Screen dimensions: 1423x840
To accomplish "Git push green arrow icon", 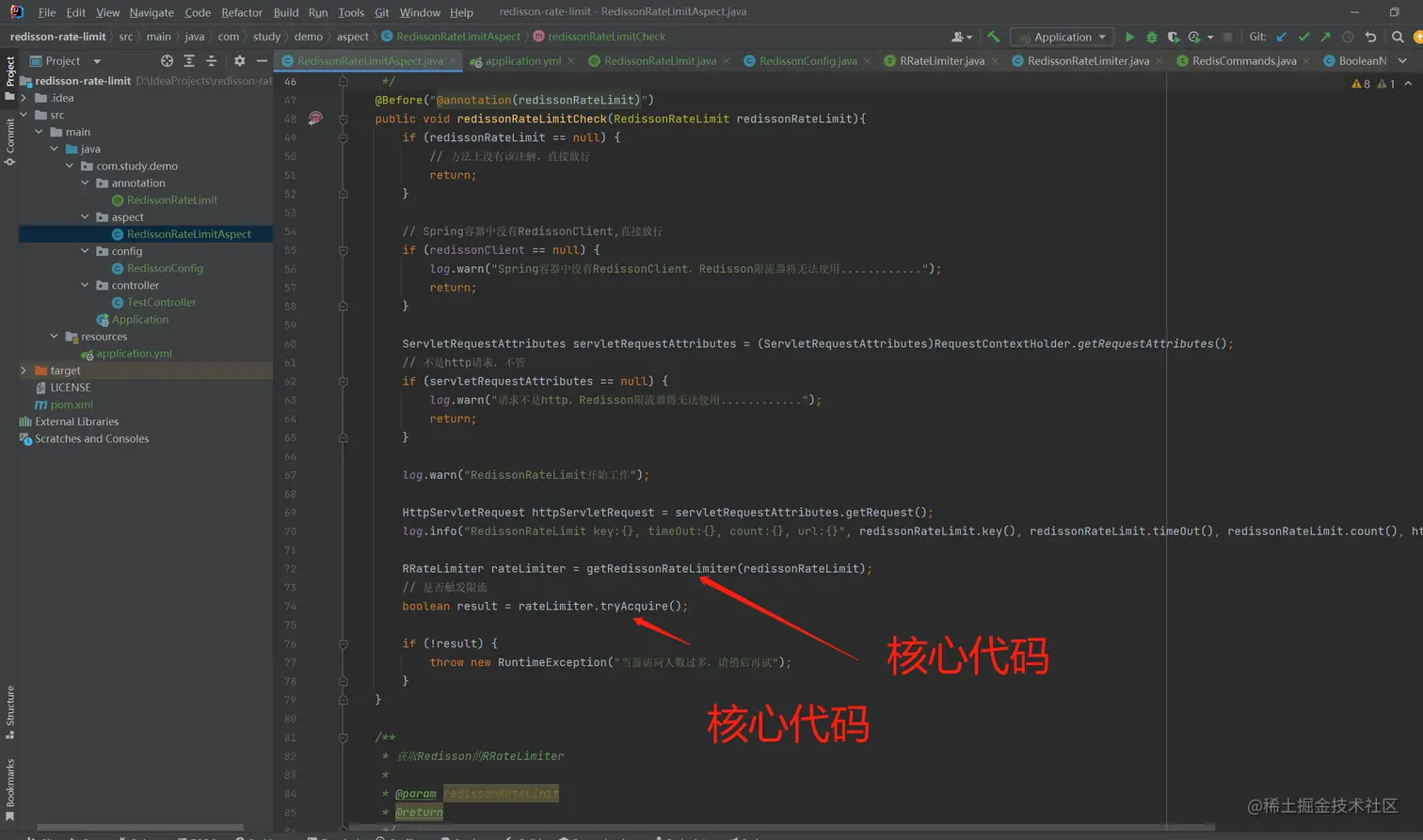I will coord(1325,37).
